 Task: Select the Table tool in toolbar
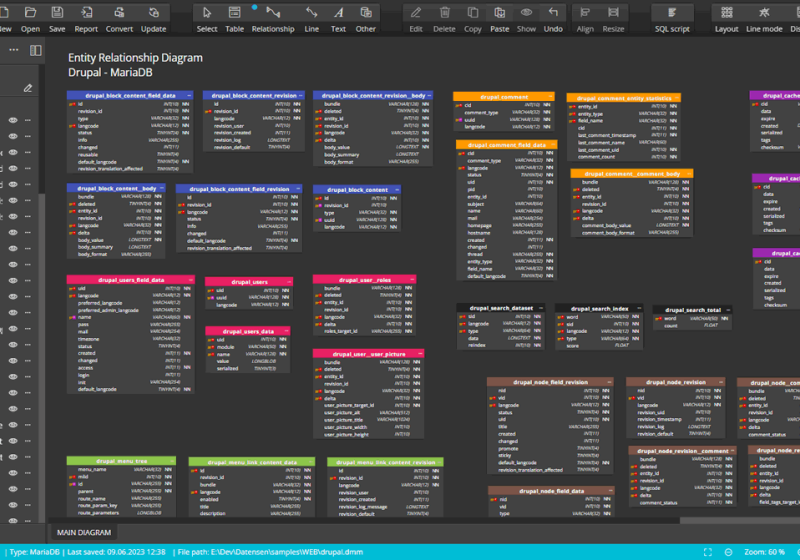tap(234, 13)
